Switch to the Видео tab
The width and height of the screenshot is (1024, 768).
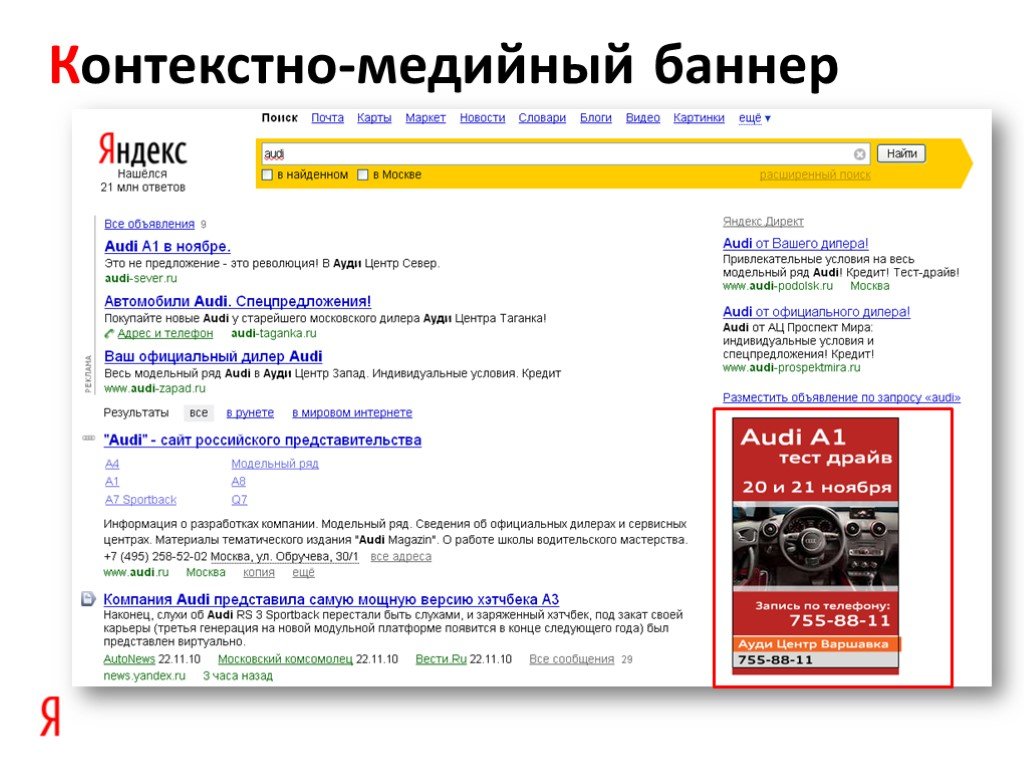pyautogui.click(x=643, y=118)
